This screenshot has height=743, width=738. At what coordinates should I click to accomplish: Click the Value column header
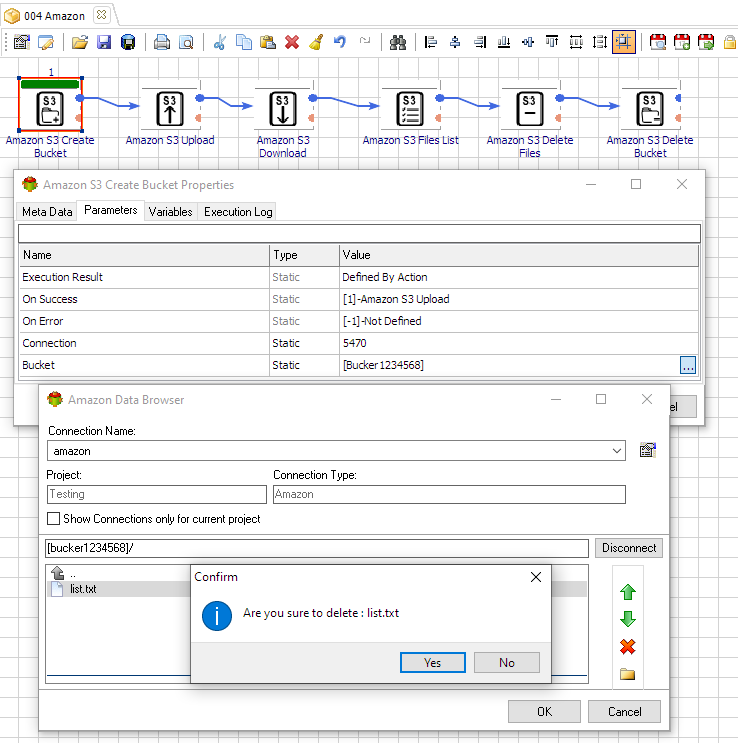[519, 255]
